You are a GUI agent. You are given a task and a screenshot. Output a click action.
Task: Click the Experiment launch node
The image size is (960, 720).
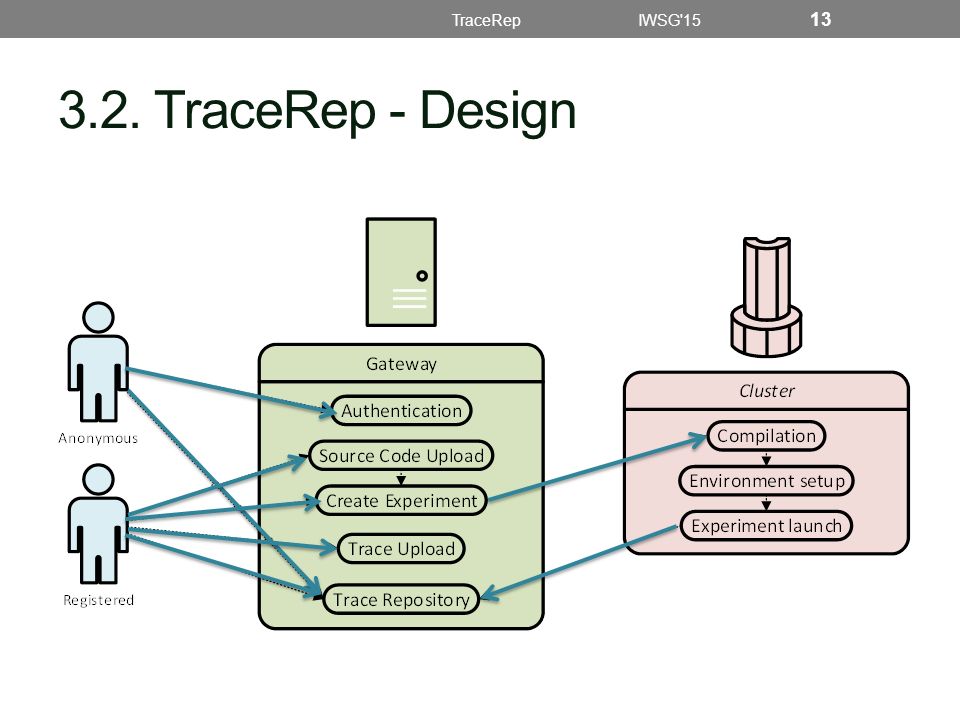(x=767, y=526)
